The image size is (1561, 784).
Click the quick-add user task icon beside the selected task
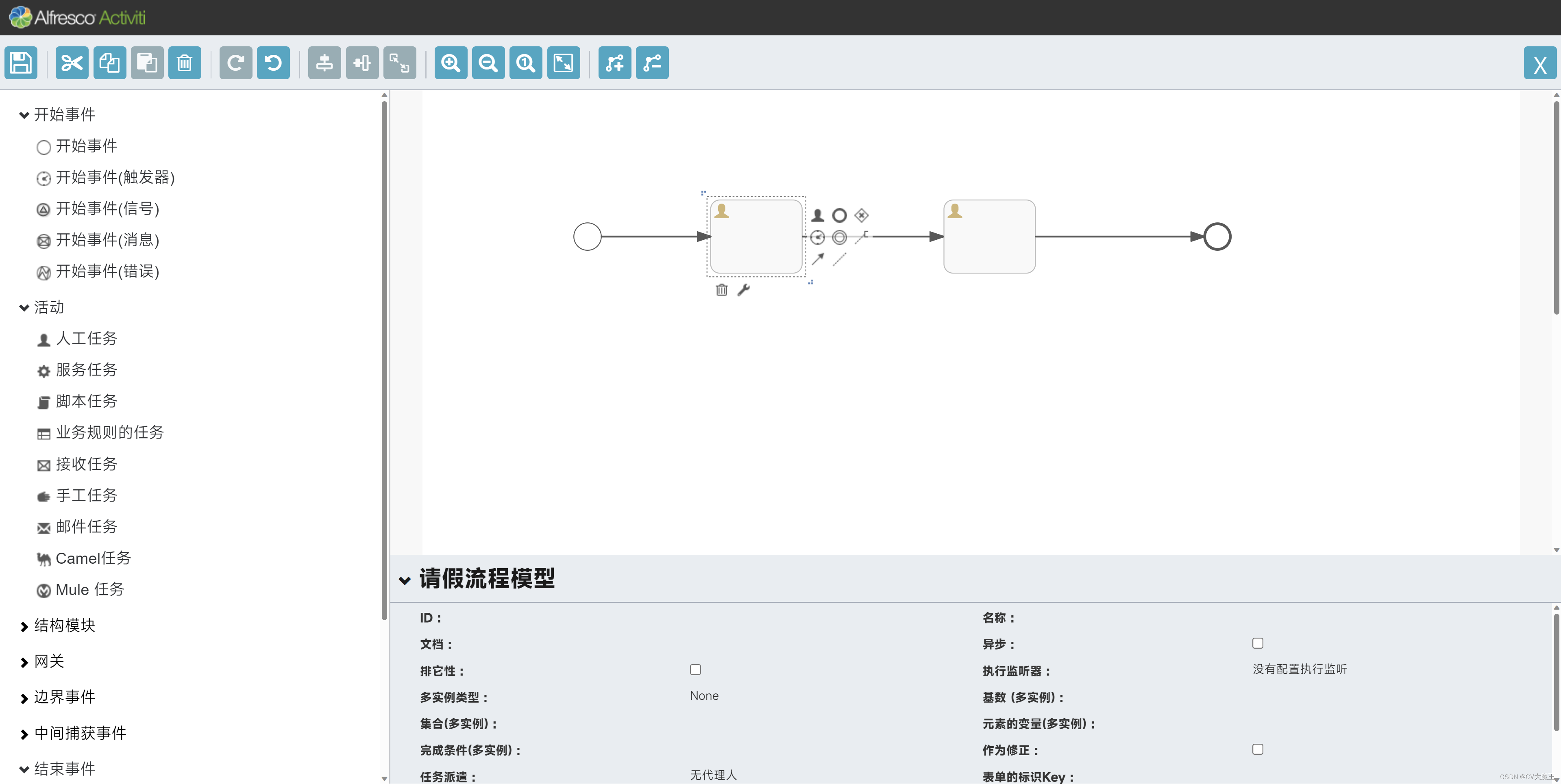pyautogui.click(x=817, y=215)
